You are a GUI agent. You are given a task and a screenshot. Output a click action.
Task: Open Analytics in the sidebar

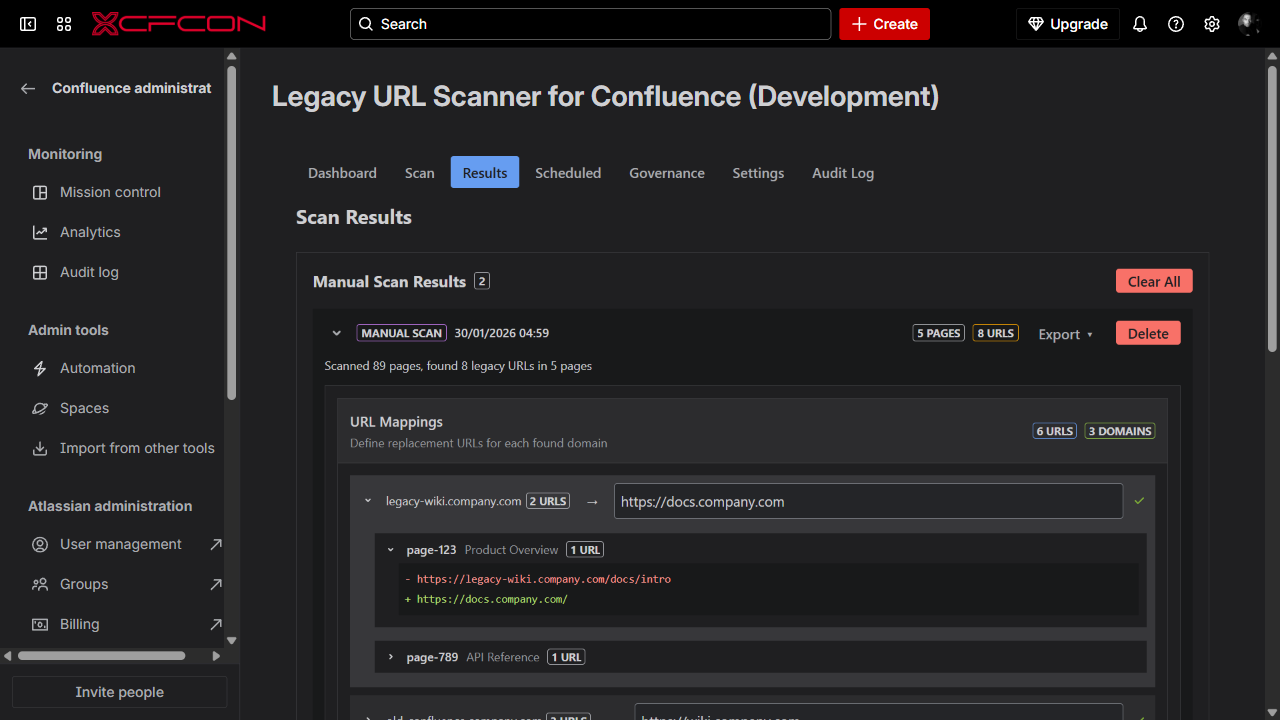point(90,232)
